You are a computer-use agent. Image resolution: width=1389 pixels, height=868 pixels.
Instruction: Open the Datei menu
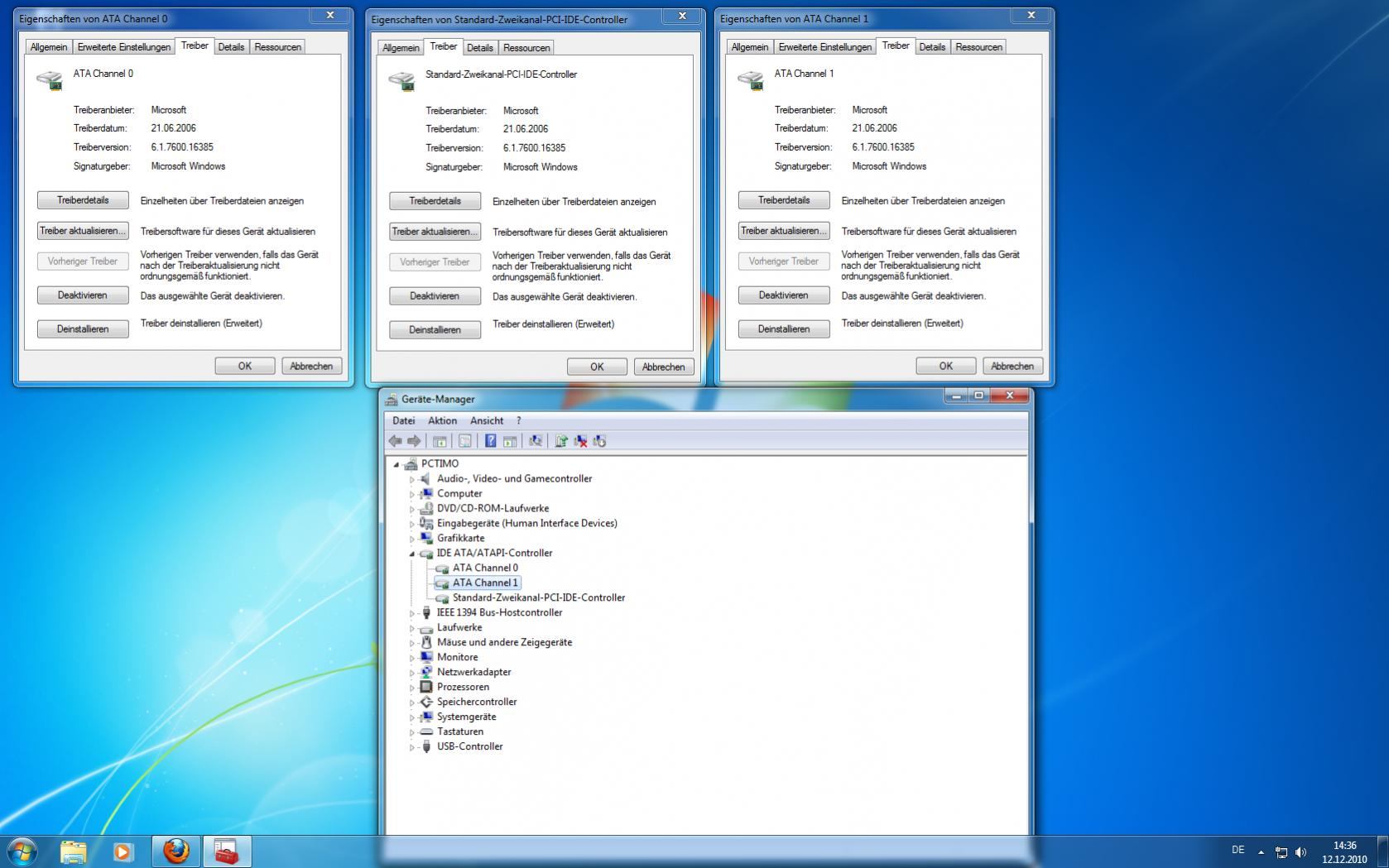403,420
